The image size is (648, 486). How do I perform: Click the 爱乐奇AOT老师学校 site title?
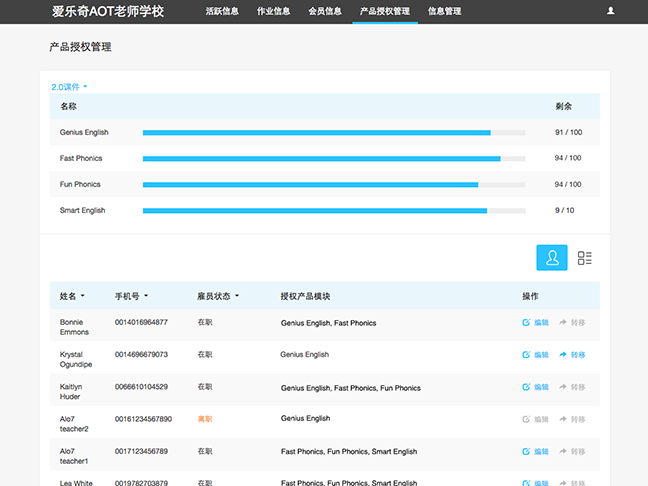click(108, 12)
